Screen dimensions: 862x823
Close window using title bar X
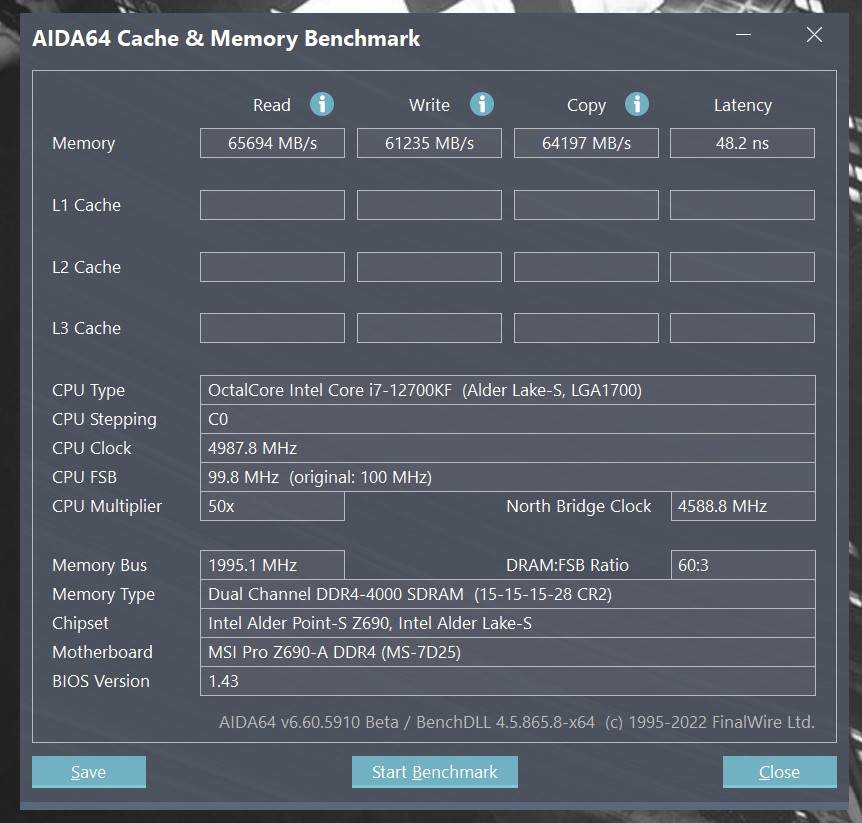[x=814, y=36]
